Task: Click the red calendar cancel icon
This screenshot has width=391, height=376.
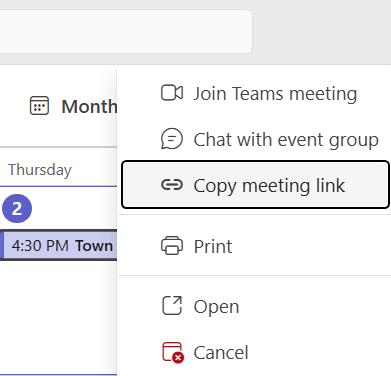Action: click(173, 352)
